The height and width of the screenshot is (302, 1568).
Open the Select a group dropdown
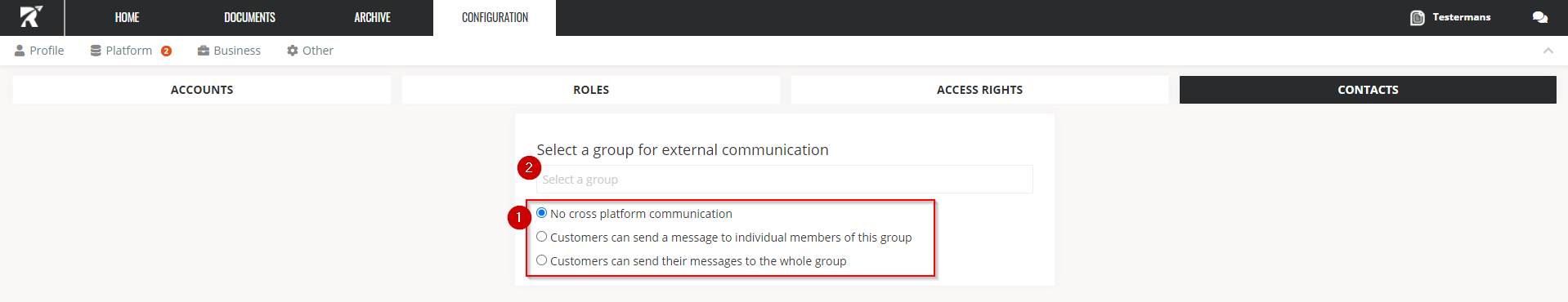[x=785, y=180]
